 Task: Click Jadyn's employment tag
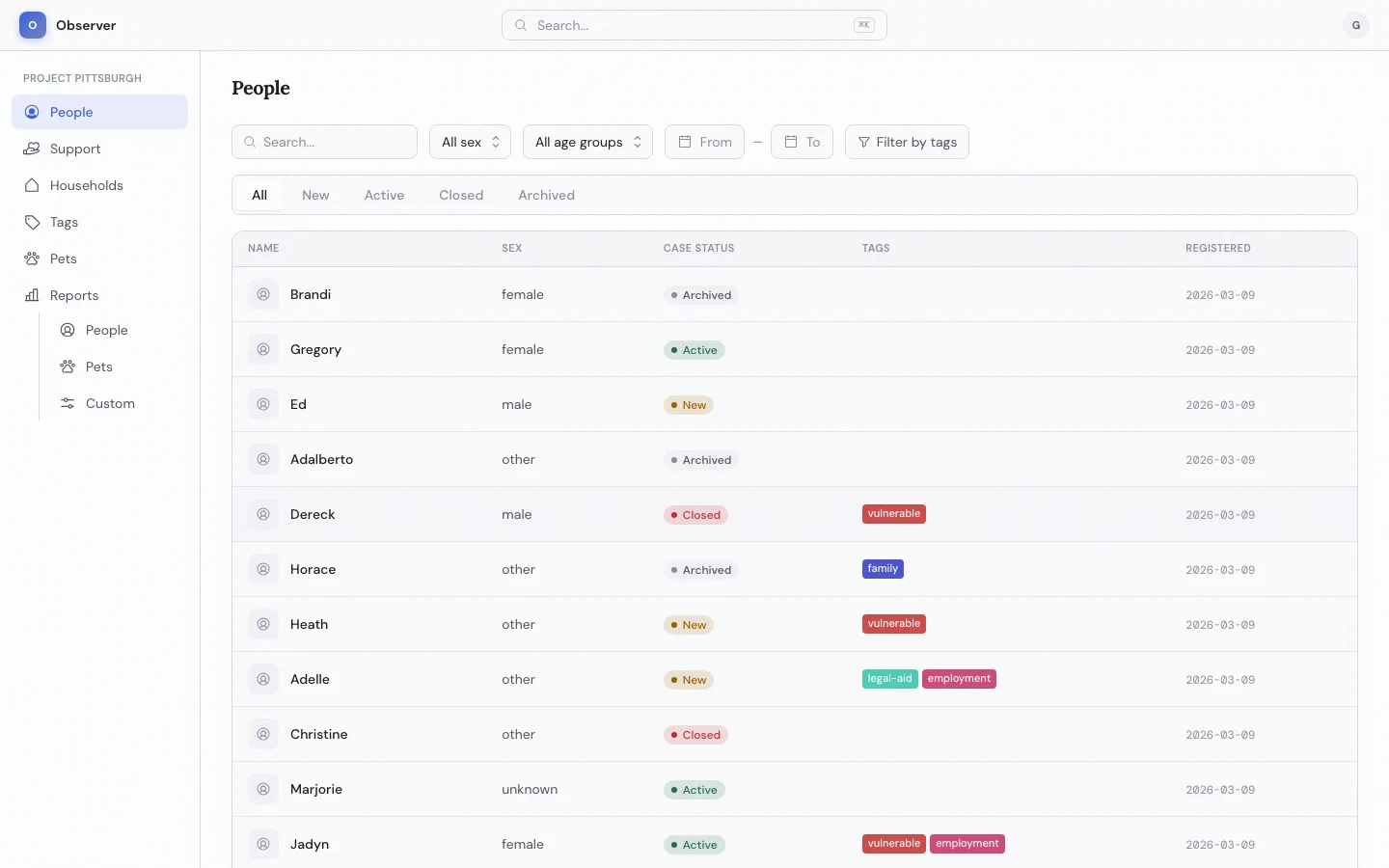(x=967, y=844)
